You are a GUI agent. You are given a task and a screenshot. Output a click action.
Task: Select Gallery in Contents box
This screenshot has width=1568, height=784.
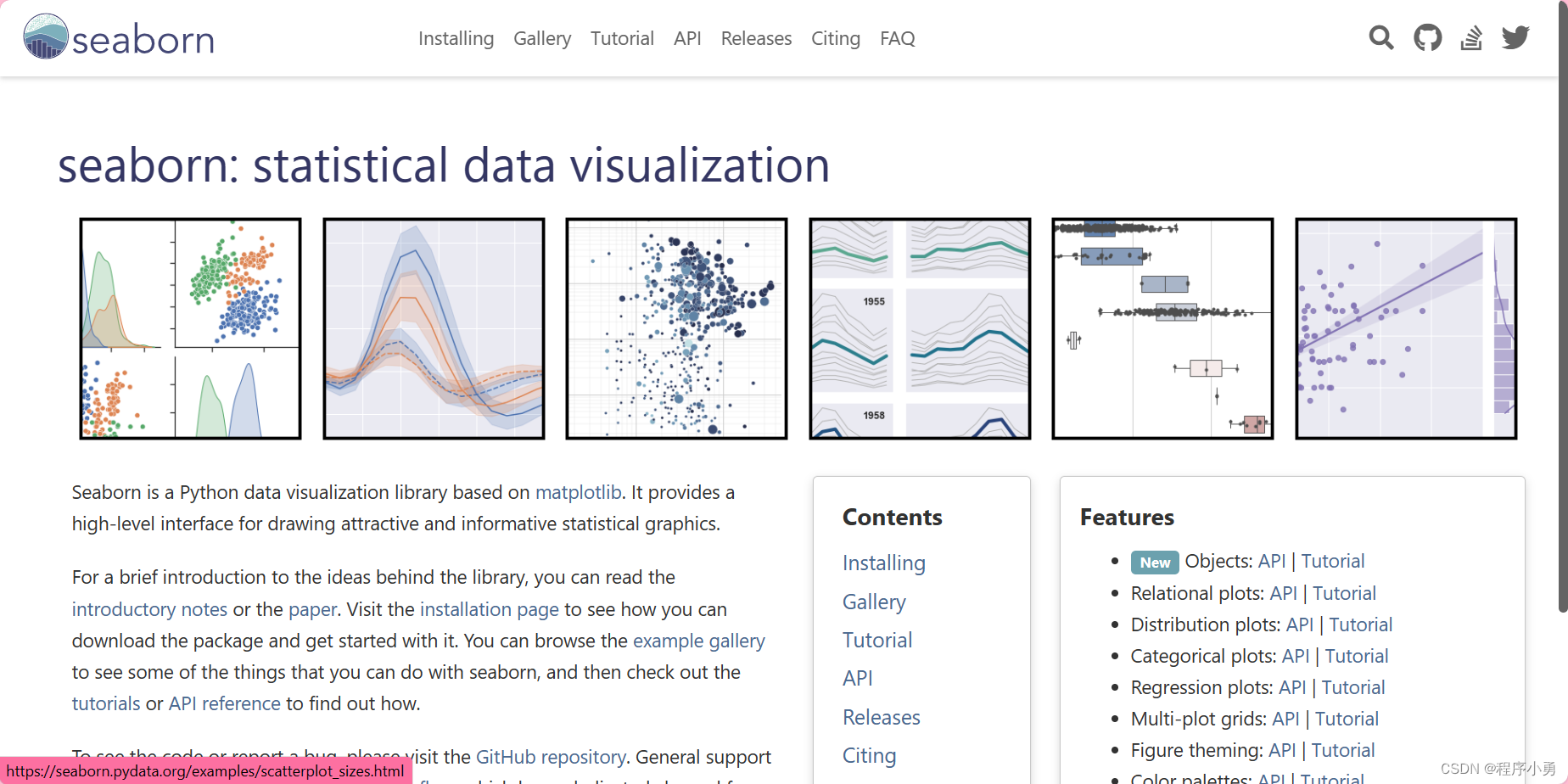[874, 602]
